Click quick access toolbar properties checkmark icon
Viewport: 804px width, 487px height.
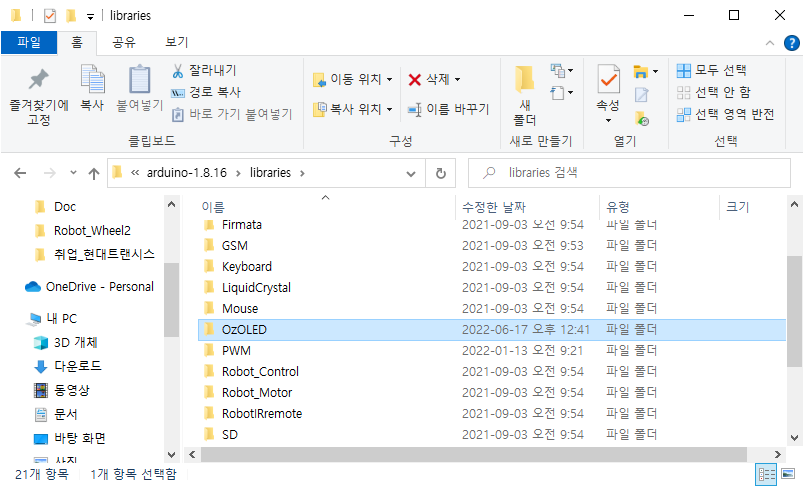click(50, 16)
